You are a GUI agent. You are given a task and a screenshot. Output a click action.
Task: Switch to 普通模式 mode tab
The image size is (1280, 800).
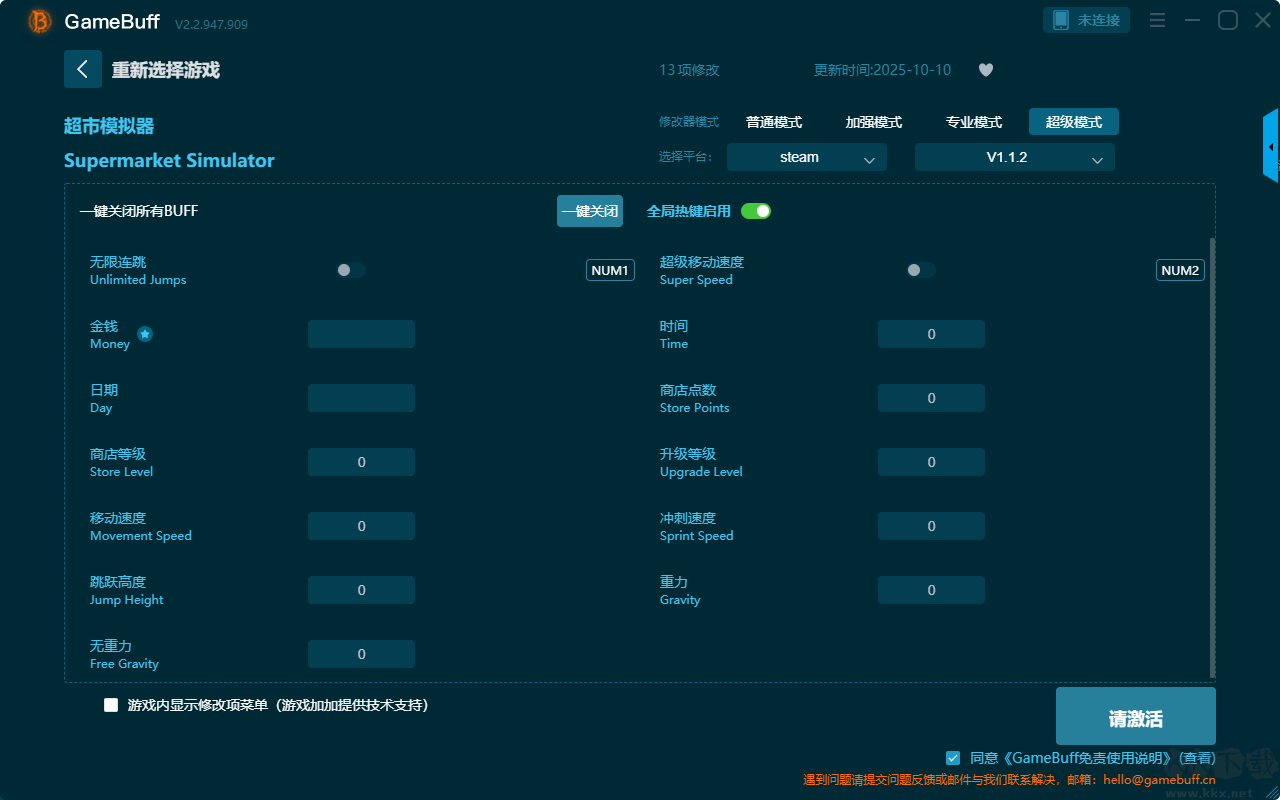pos(774,122)
